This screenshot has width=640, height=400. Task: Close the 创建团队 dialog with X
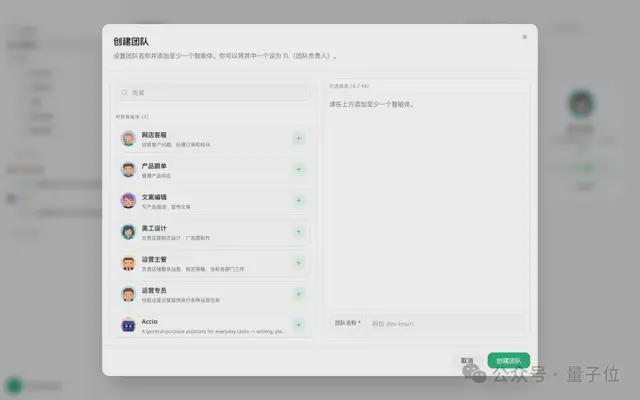click(525, 37)
